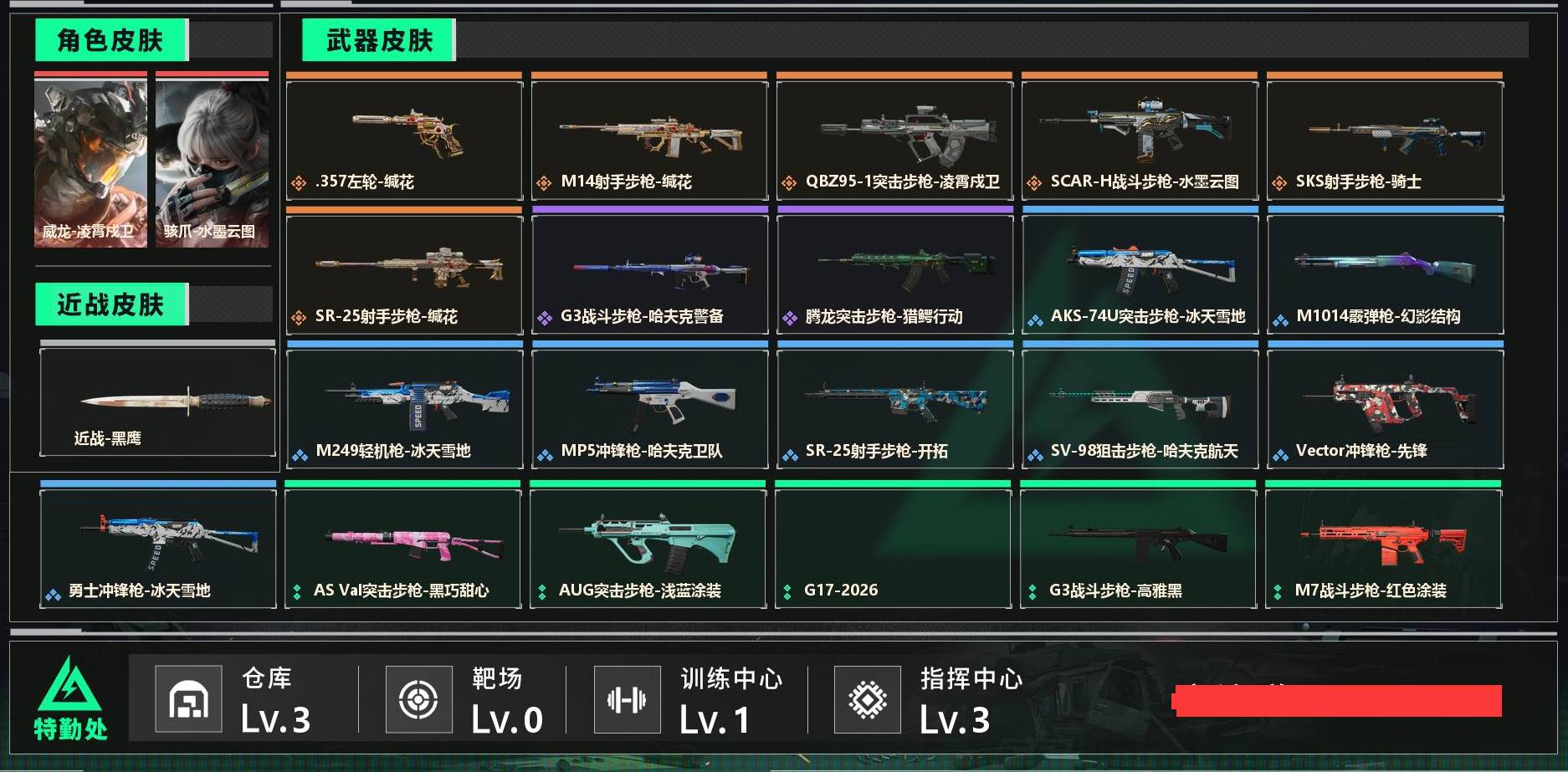Select the AUG突击步枪-浅蓝涂装 skin
The width and height of the screenshot is (1568, 772).
[x=648, y=548]
